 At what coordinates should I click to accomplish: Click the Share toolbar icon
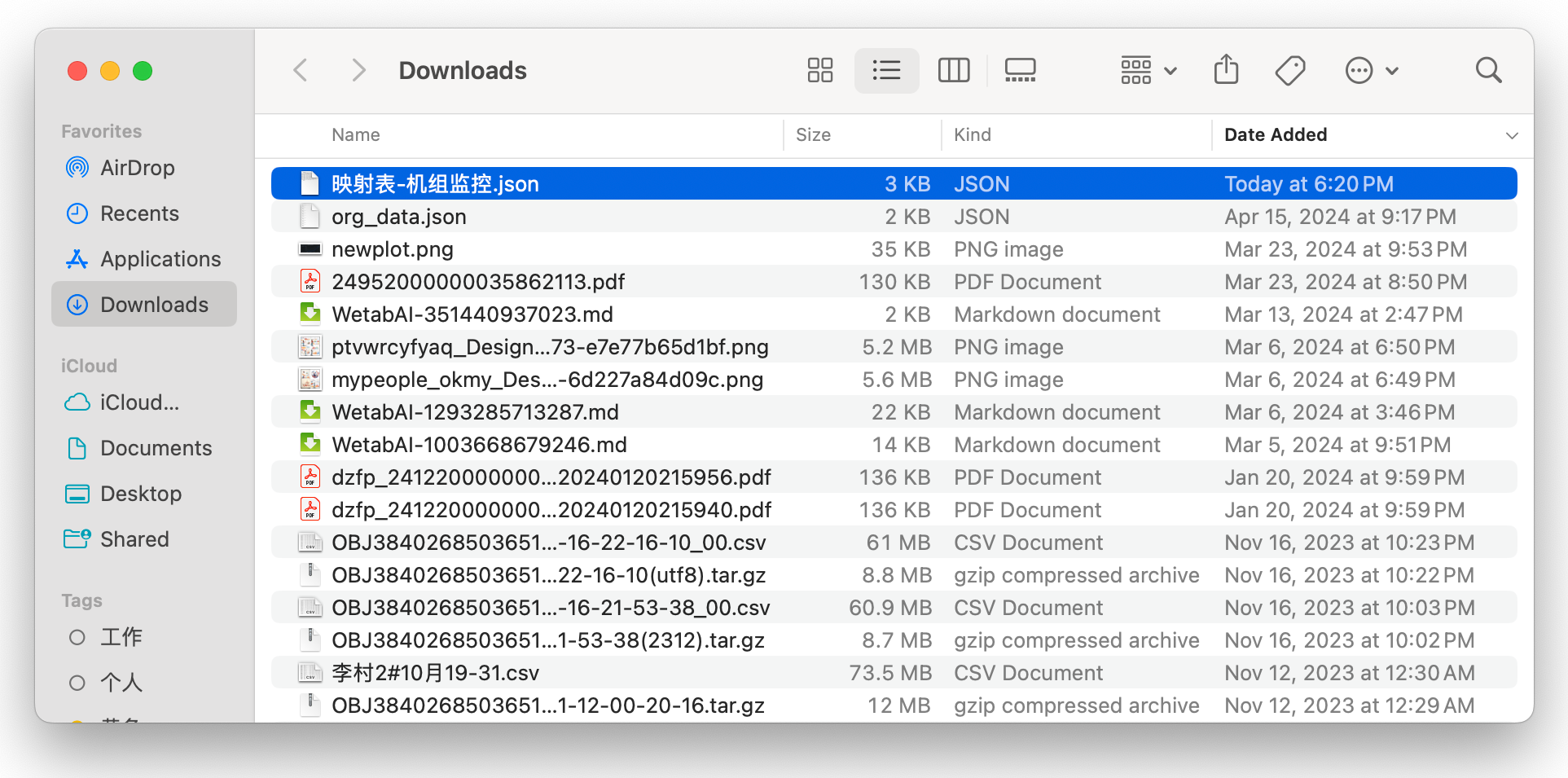1226,71
